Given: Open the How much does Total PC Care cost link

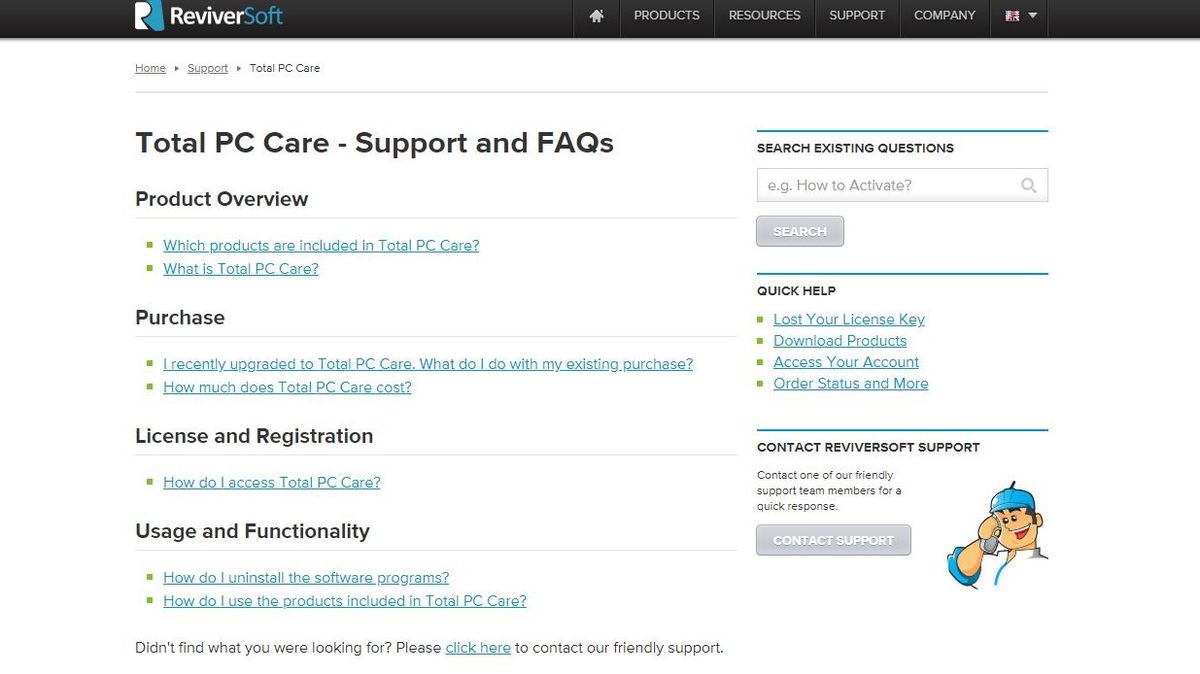Looking at the screenshot, I should pyautogui.click(x=287, y=387).
